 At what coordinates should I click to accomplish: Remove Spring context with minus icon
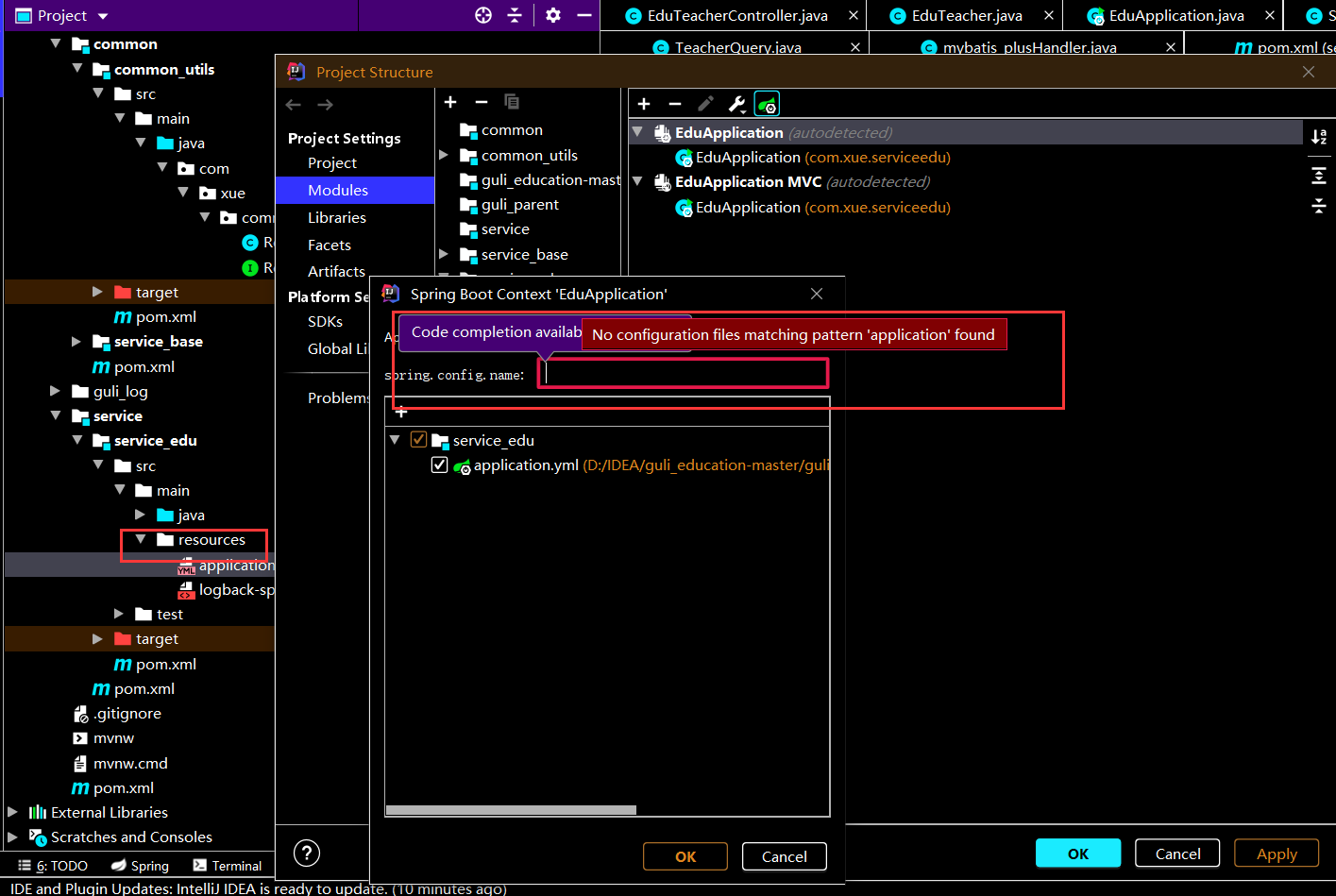(x=675, y=104)
